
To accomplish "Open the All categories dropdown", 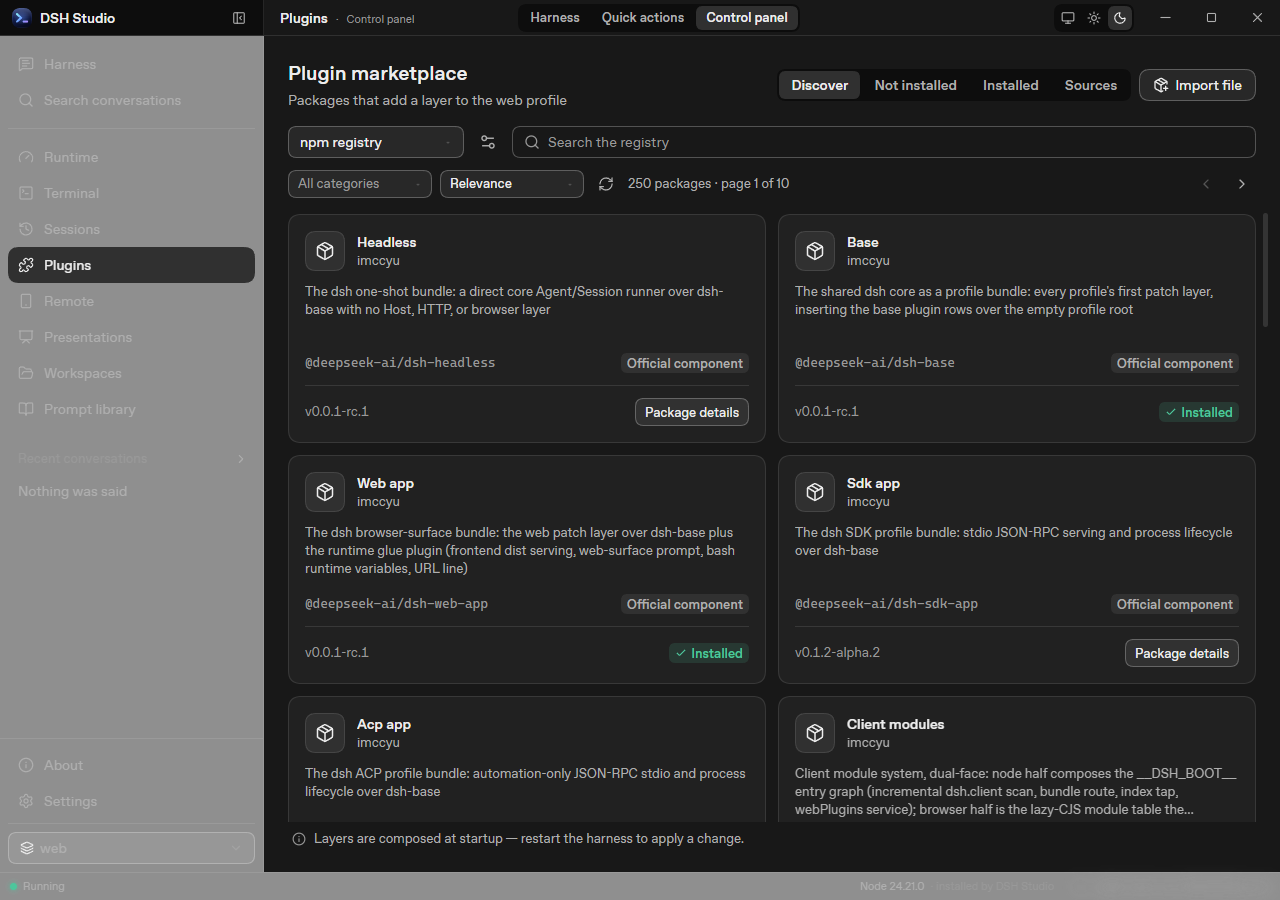I will (360, 184).
